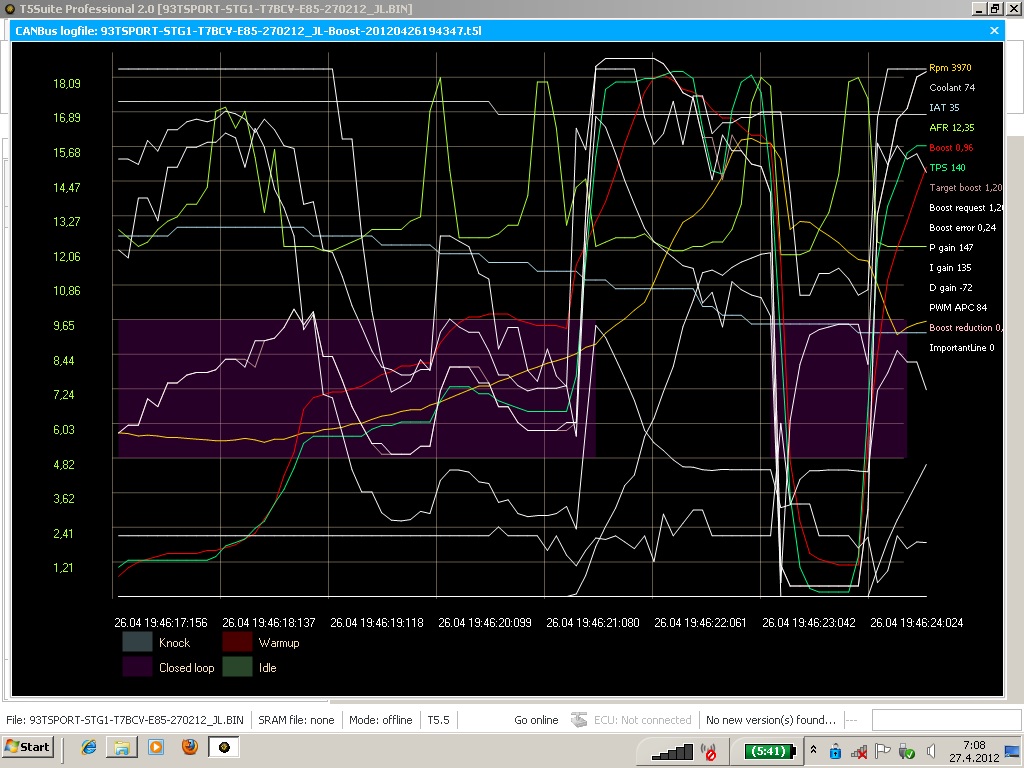Click the signal strength bars icon

[x=671, y=751]
